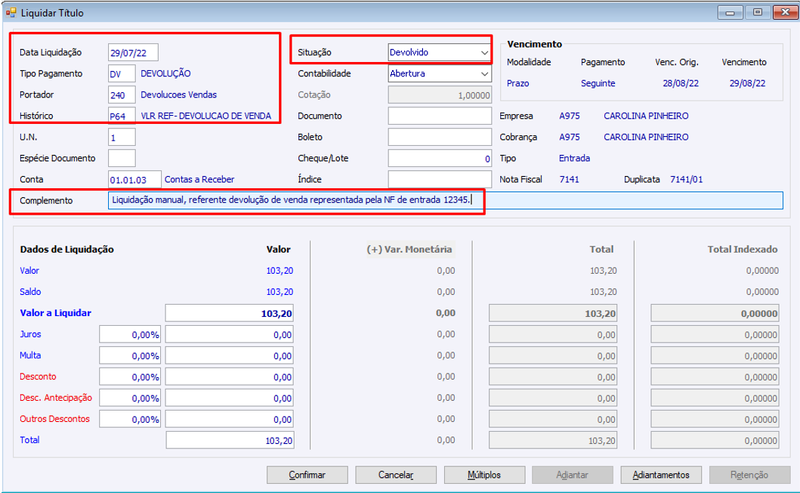Minimize the Liquidar Título window
800x493 pixels.
point(730,12)
